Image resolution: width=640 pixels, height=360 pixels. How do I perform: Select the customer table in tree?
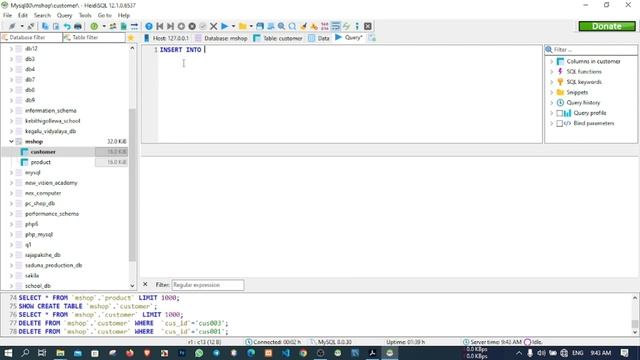coord(43,152)
